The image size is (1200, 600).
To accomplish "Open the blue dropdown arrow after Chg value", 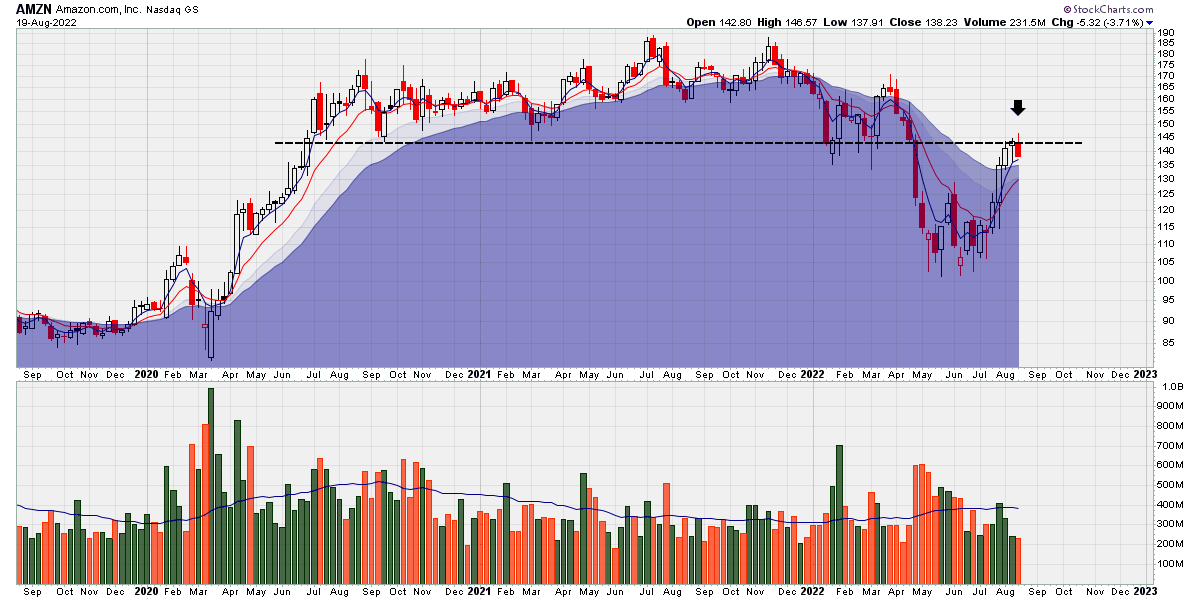I will [1150, 22].
